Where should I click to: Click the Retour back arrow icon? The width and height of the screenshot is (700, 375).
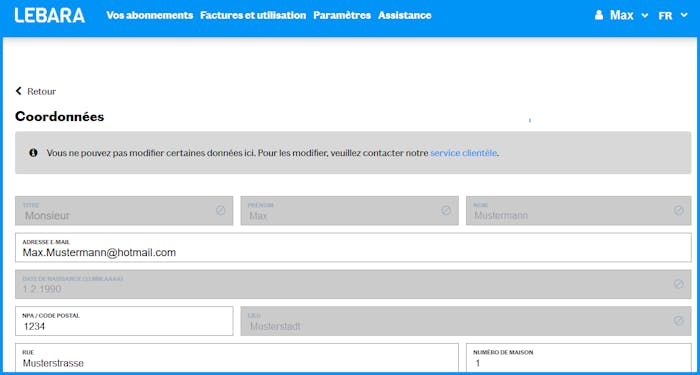[x=18, y=91]
